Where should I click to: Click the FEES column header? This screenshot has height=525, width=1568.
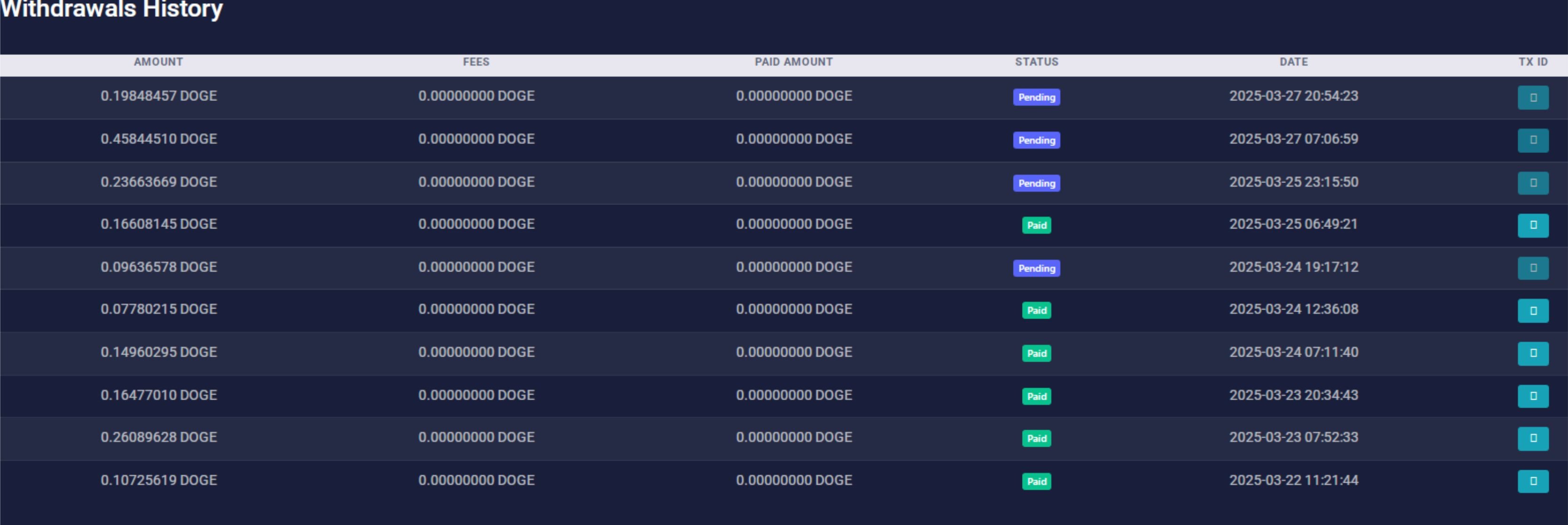click(476, 62)
